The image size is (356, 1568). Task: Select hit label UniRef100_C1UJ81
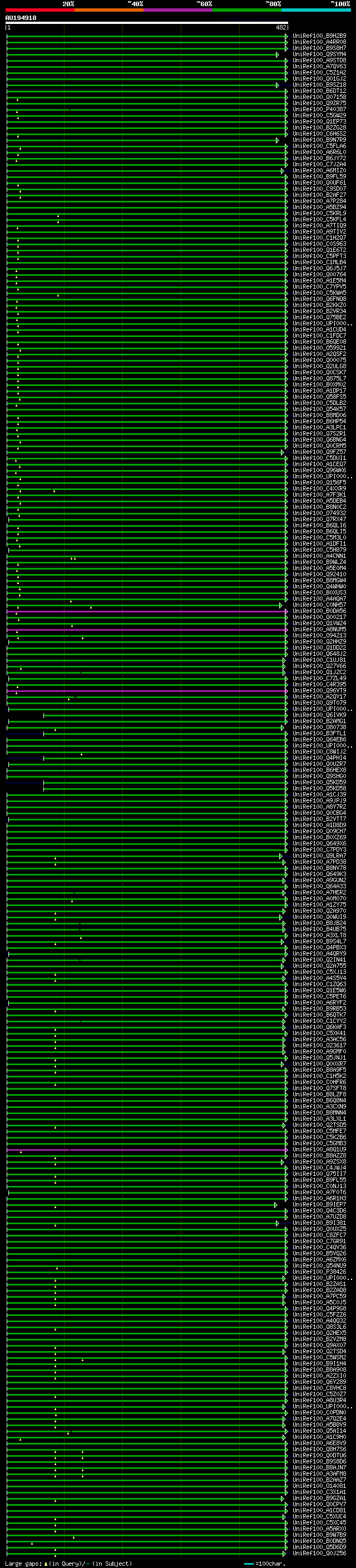tap(319, 660)
